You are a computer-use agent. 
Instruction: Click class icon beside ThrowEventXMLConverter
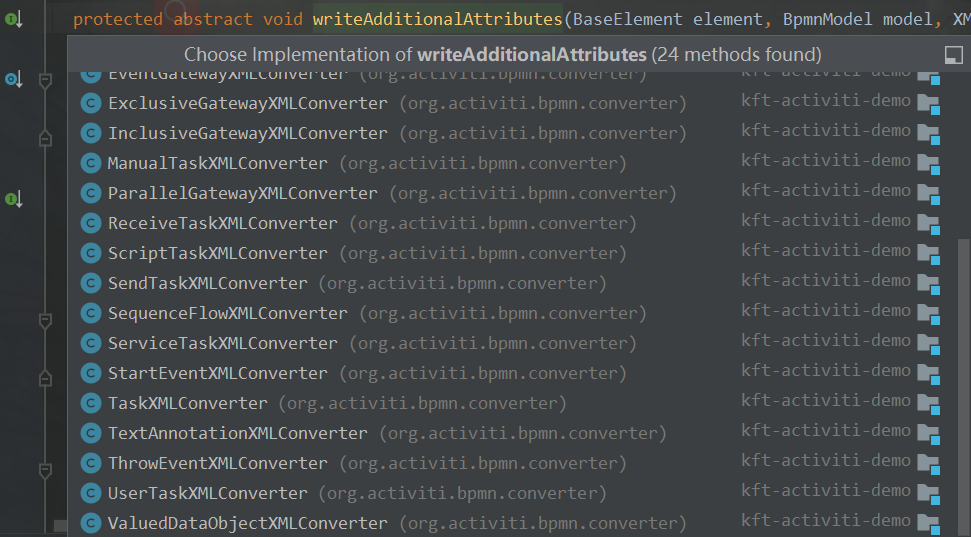click(x=91, y=463)
